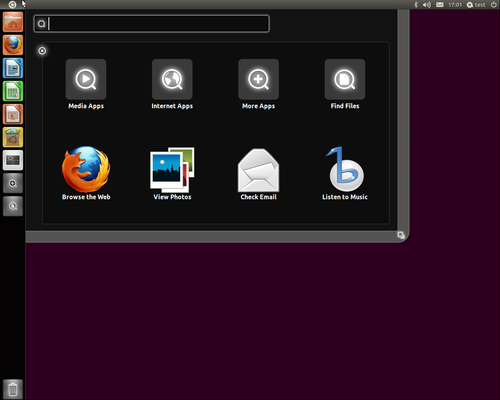Open the power session menu
The height and width of the screenshot is (400, 500).
(494, 5)
